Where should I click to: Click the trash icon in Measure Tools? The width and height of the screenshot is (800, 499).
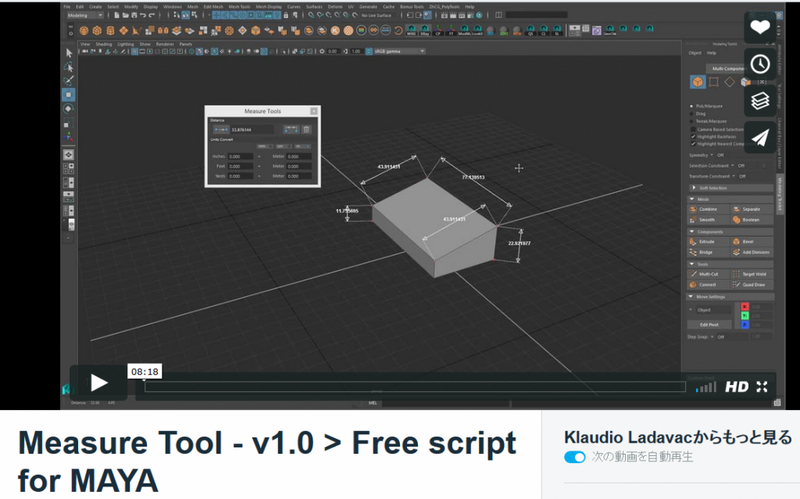pyautogui.click(x=306, y=130)
